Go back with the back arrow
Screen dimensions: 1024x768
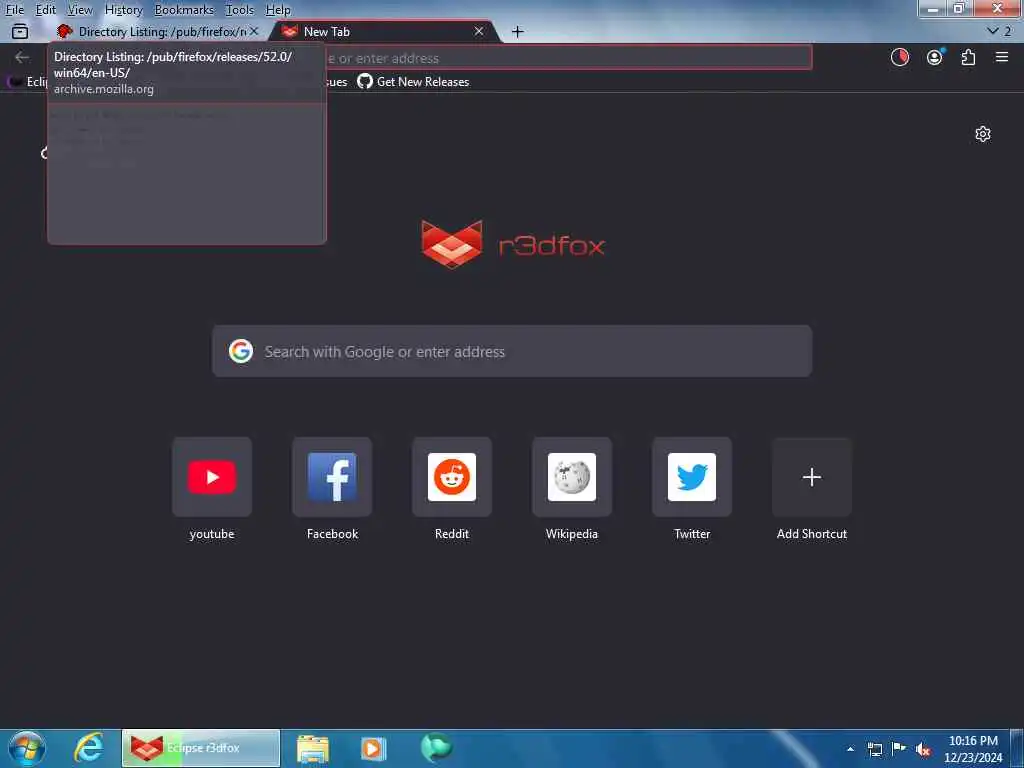[22, 57]
